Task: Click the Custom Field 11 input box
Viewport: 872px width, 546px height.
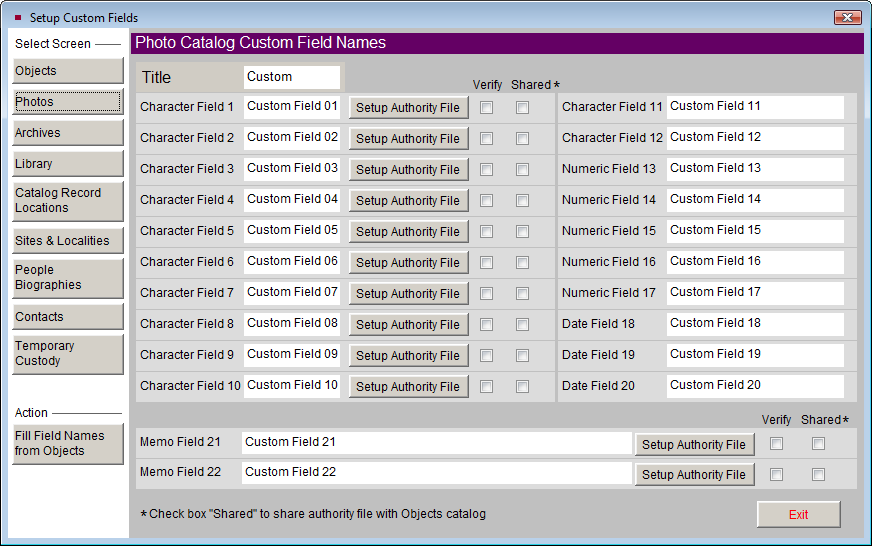Action: click(755, 107)
